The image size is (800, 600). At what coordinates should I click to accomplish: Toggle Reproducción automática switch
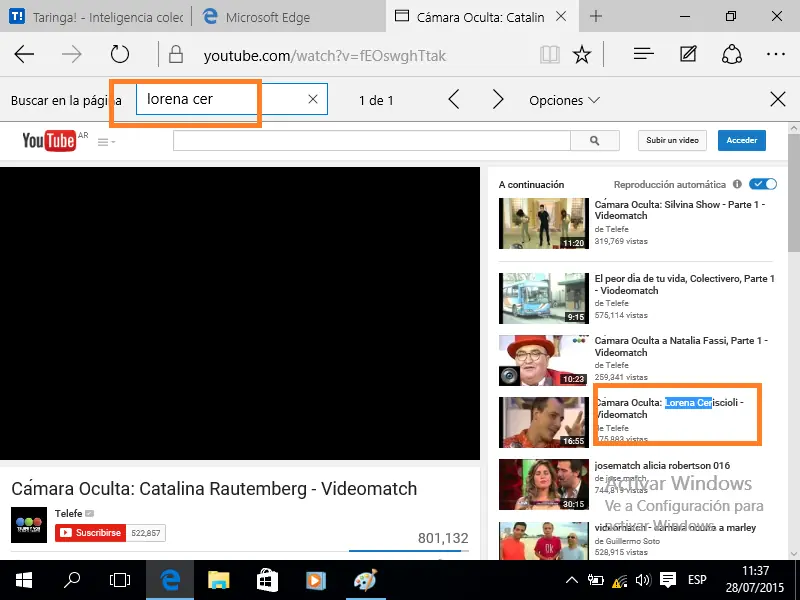(x=763, y=184)
